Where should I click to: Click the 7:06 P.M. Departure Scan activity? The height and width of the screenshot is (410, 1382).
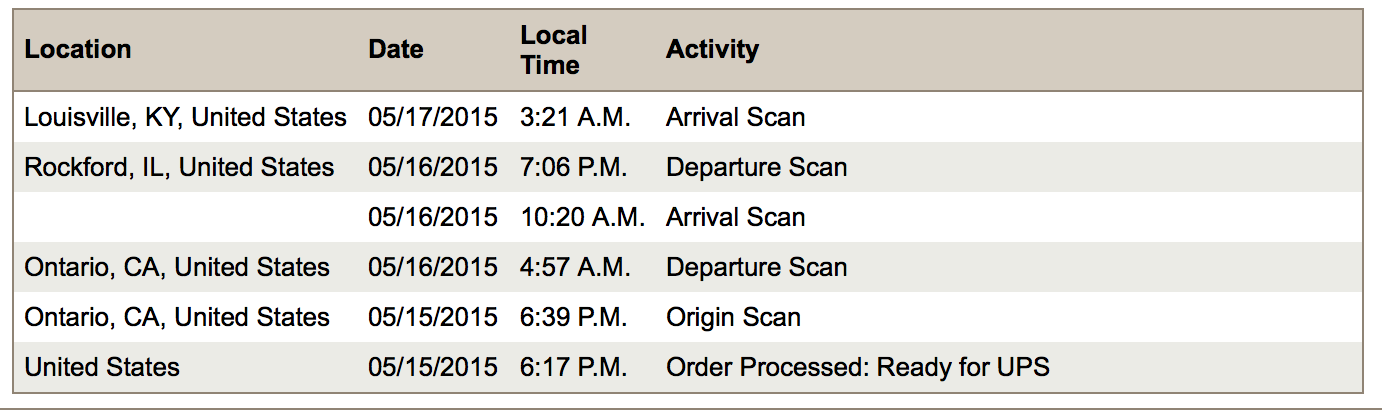[756, 167]
